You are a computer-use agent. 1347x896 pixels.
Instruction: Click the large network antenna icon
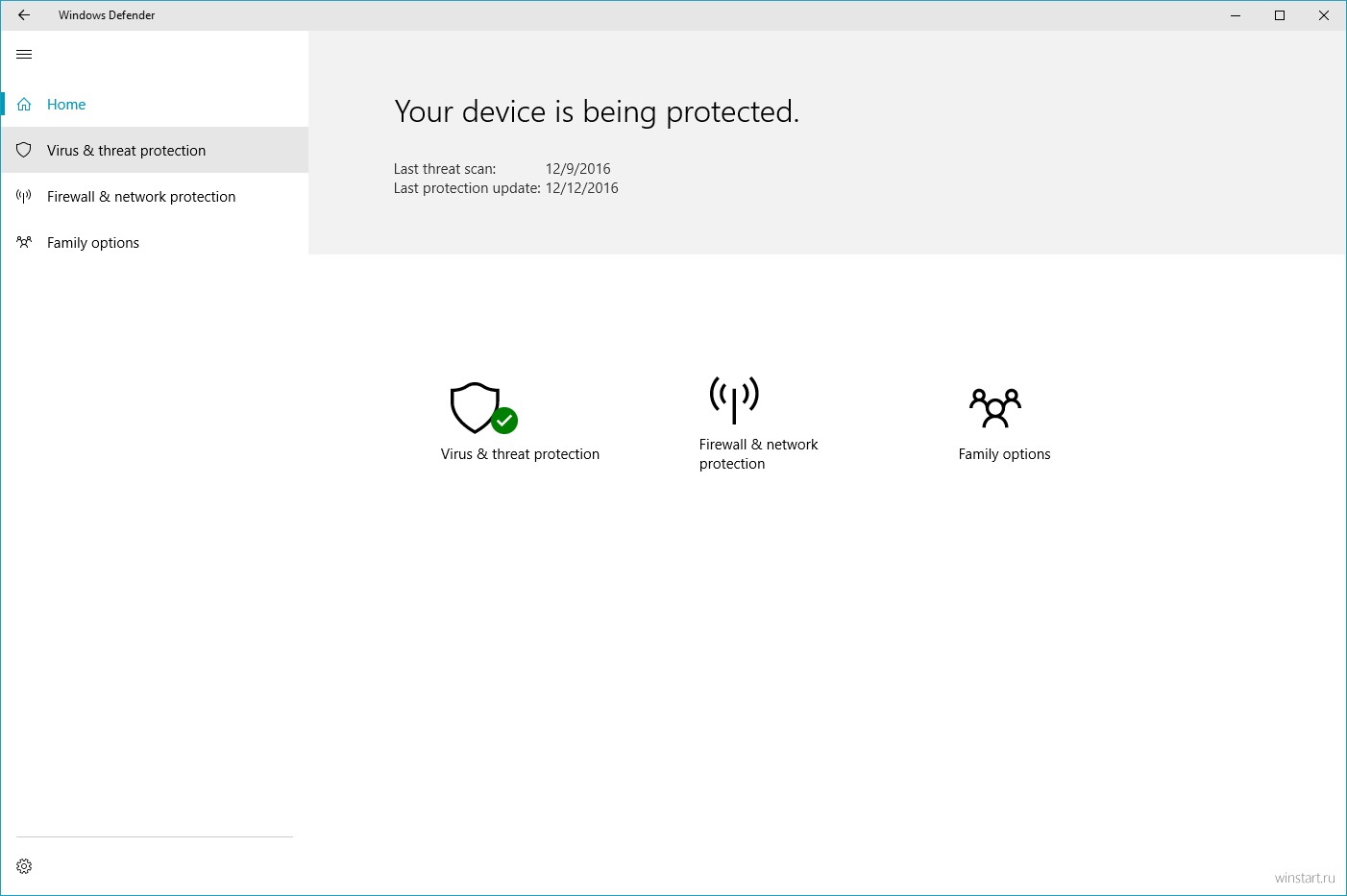(734, 400)
